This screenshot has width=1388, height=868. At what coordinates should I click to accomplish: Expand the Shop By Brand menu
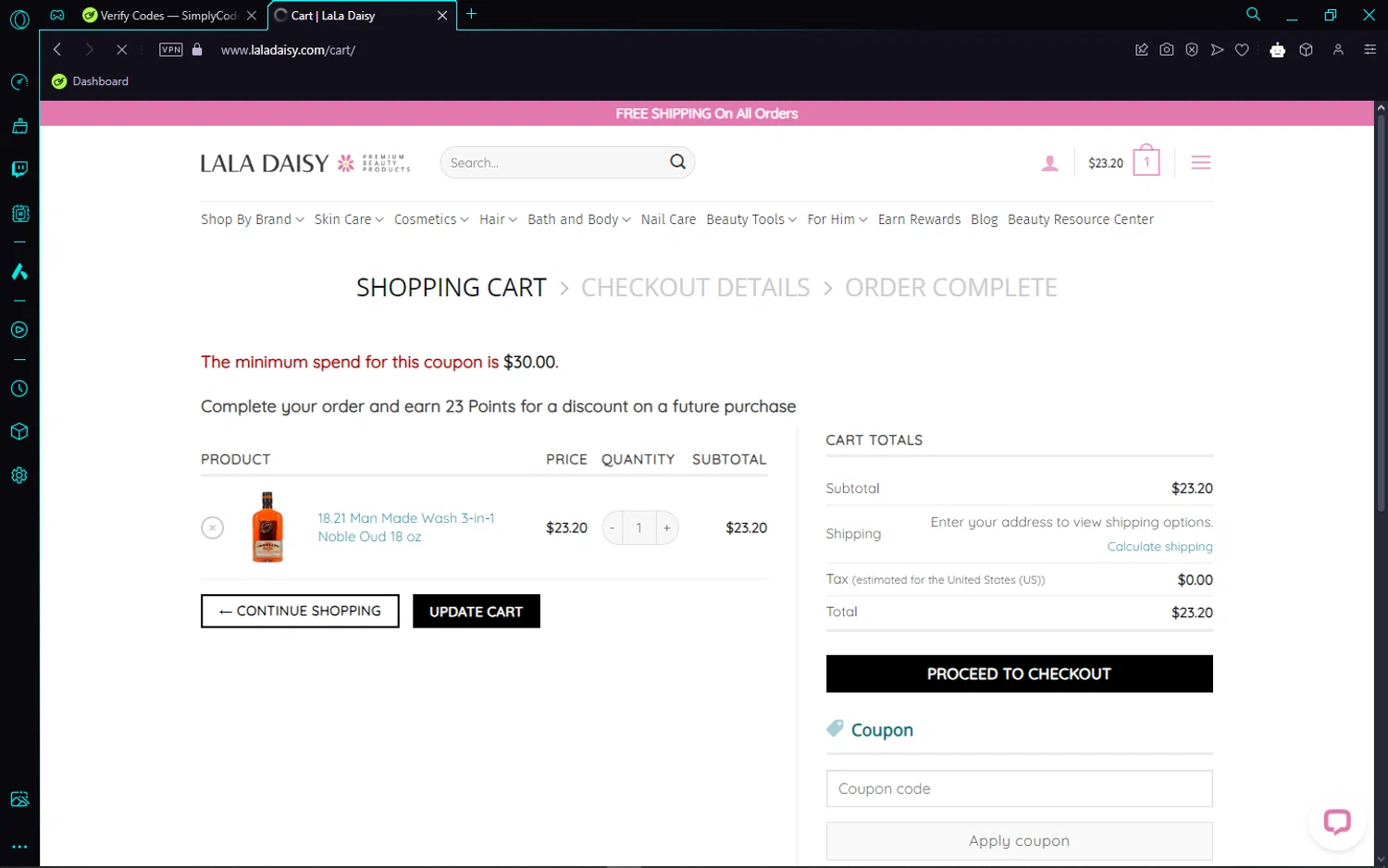point(252,219)
